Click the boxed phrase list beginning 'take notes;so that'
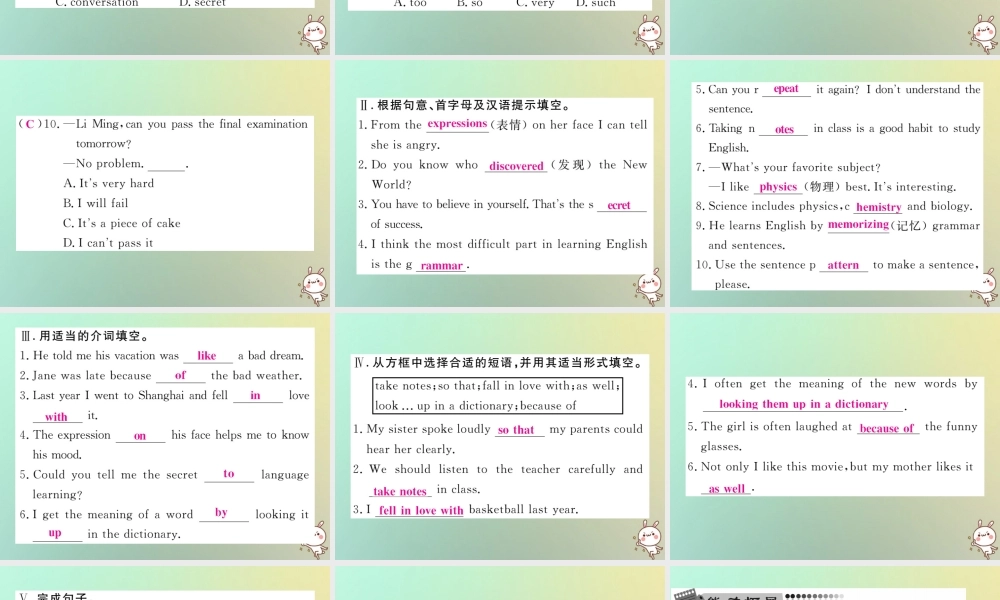Screen dimensions: 1000x600 pyautogui.click(x=497, y=395)
